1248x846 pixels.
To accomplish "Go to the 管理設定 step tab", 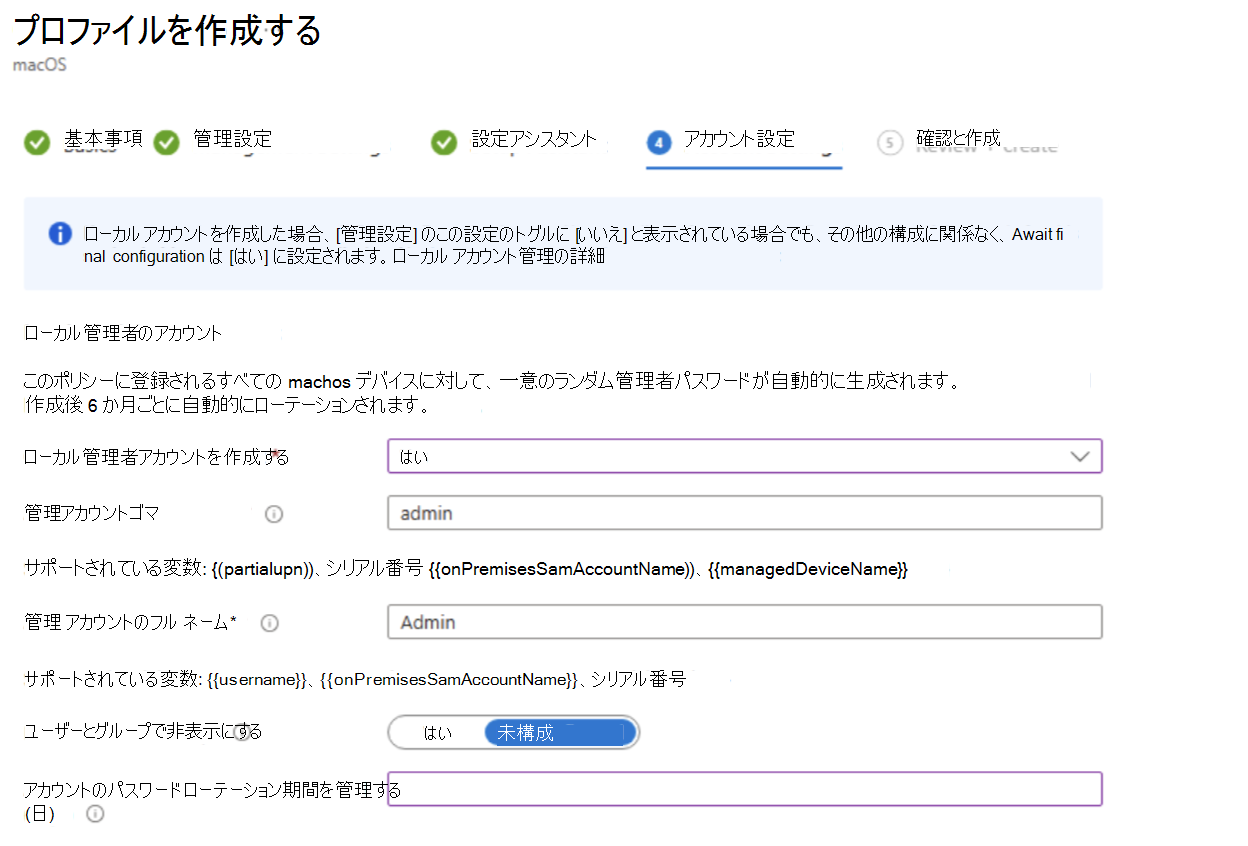I will (x=232, y=139).
